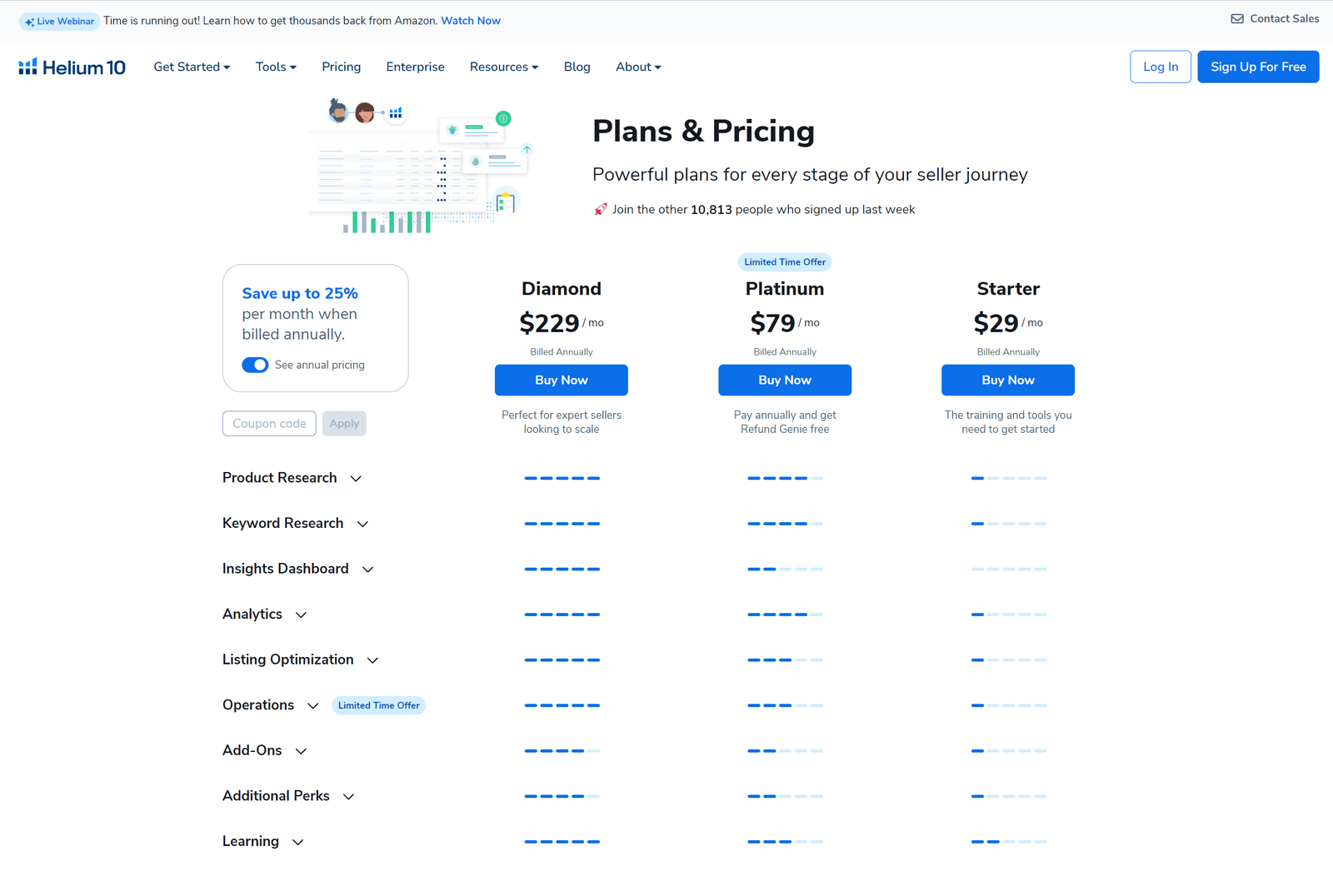The width and height of the screenshot is (1333, 896).
Task: Click the Helium 10 logo
Action: 72,67
